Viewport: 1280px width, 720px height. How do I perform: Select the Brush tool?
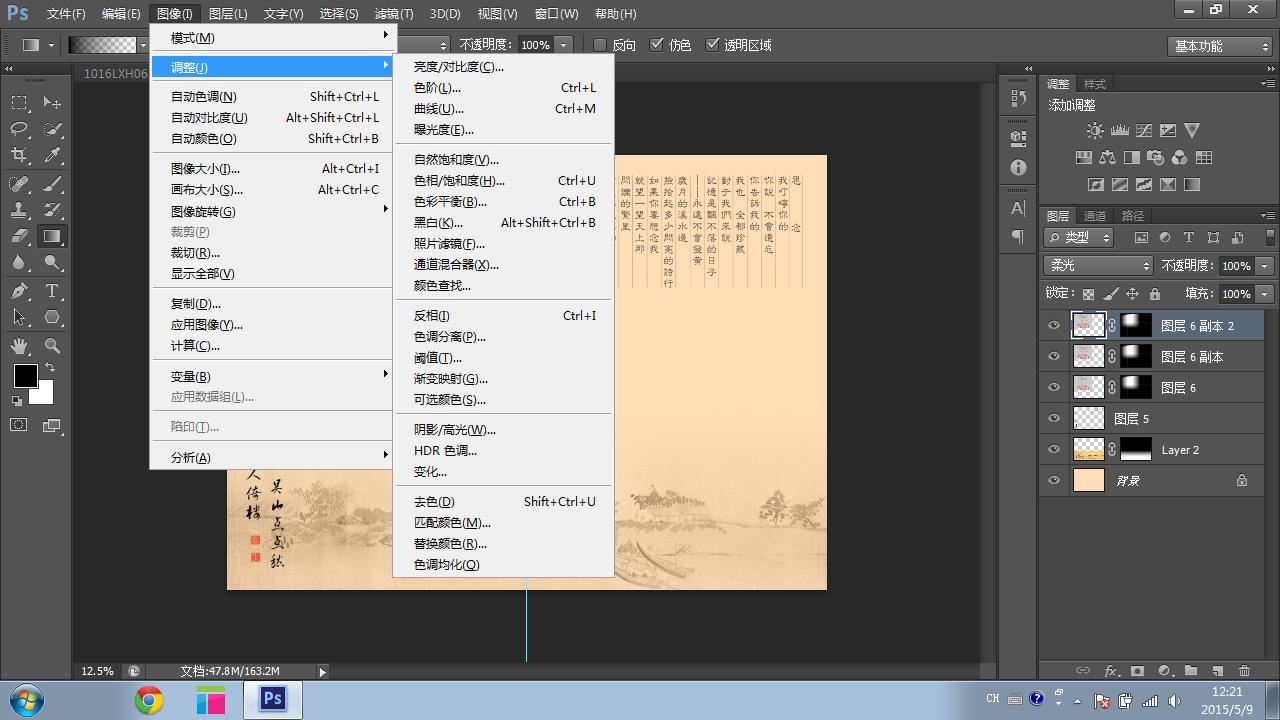(52, 183)
